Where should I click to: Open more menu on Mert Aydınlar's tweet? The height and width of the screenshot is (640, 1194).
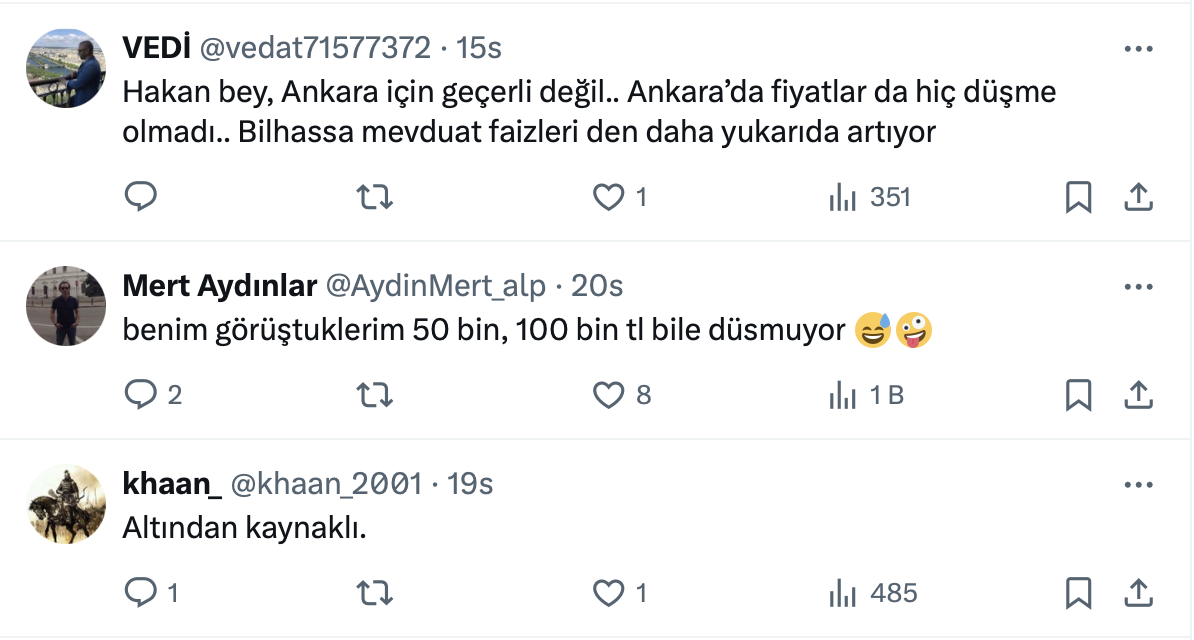(1139, 287)
